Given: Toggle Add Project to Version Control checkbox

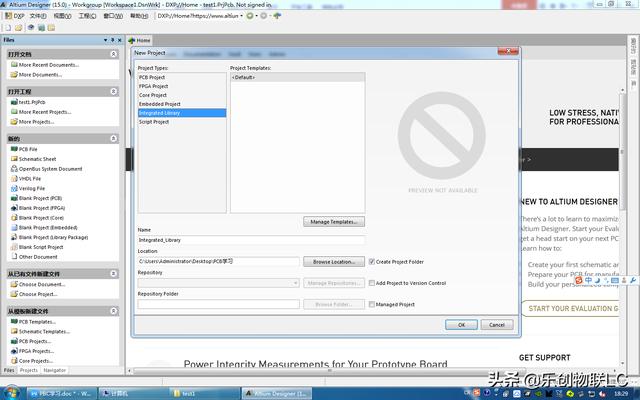Looking at the screenshot, I should tap(372, 283).
